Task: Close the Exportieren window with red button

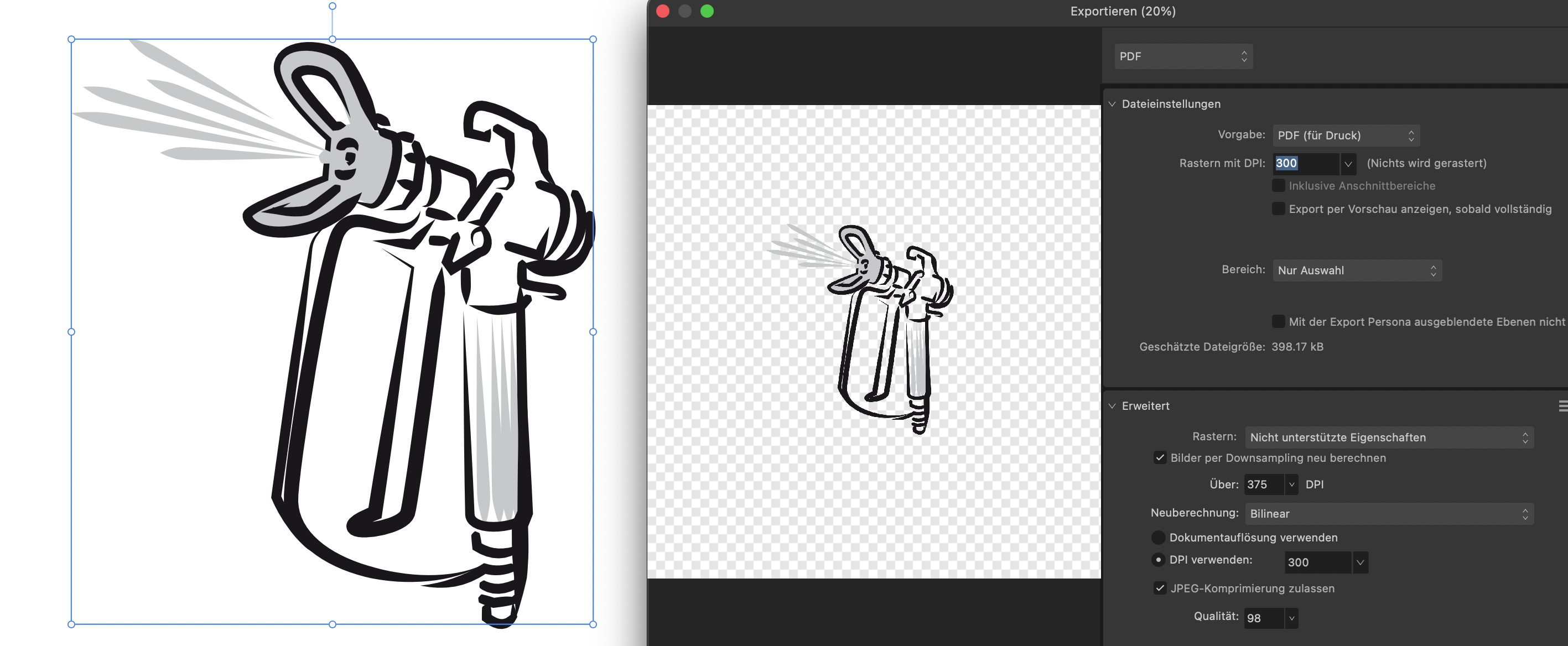Action: click(x=663, y=11)
